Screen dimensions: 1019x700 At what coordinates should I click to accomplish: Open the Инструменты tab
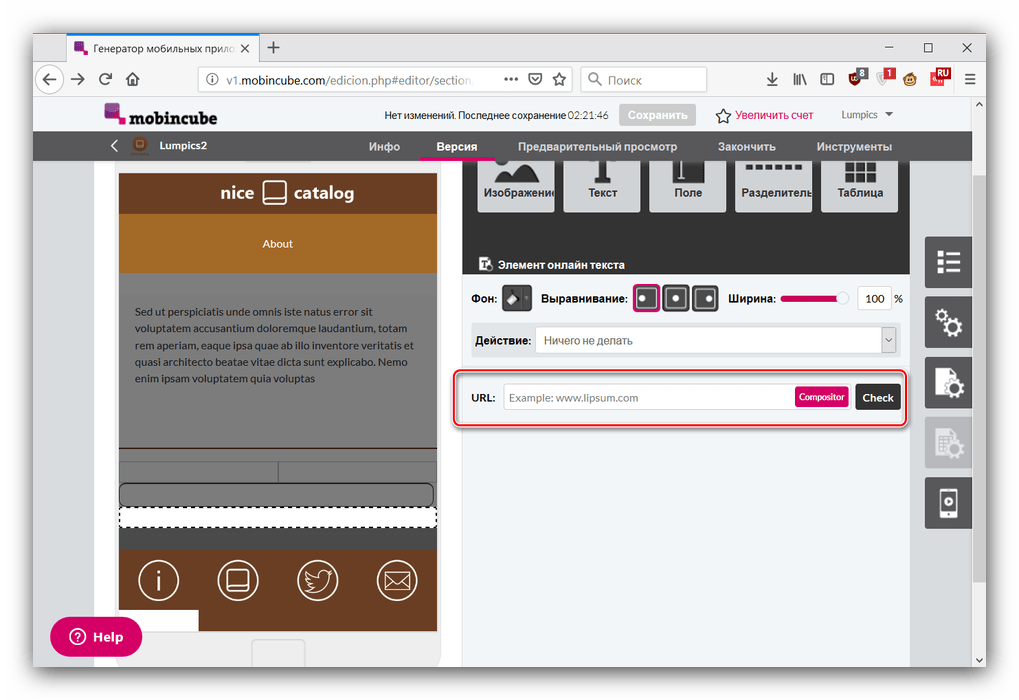pos(854,146)
